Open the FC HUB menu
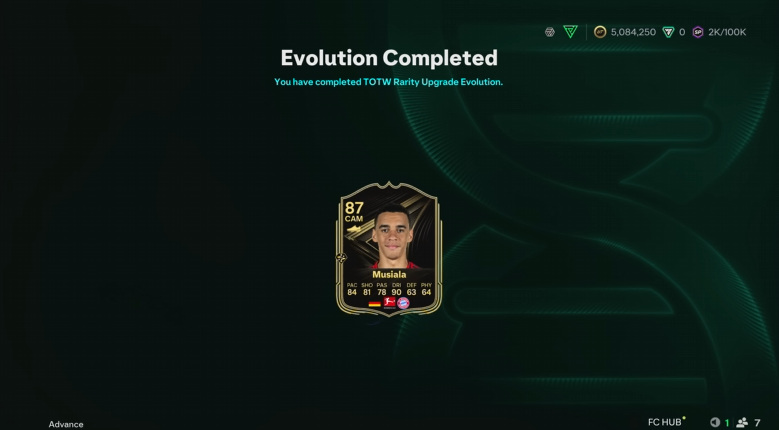The width and height of the screenshot is (779, 430). click(665, 423)
